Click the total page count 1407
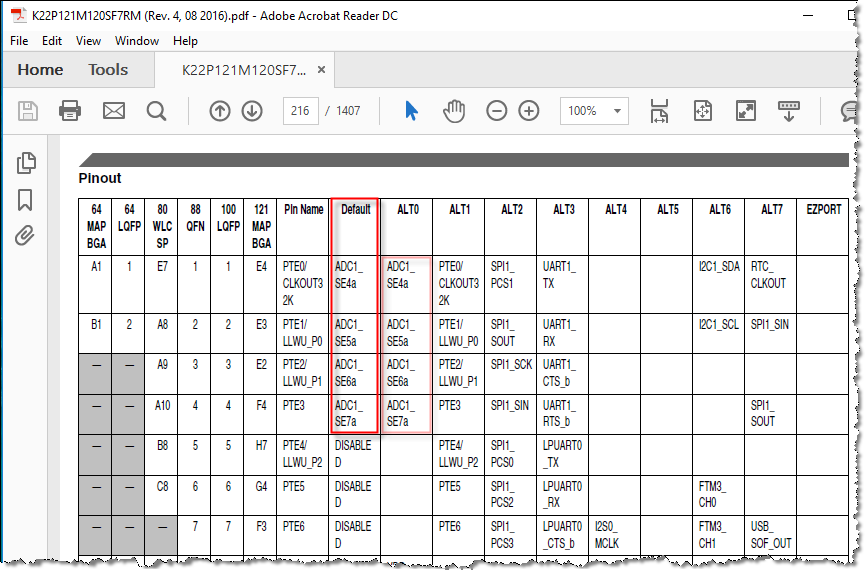The image size is (865, 570). [348, 111]
